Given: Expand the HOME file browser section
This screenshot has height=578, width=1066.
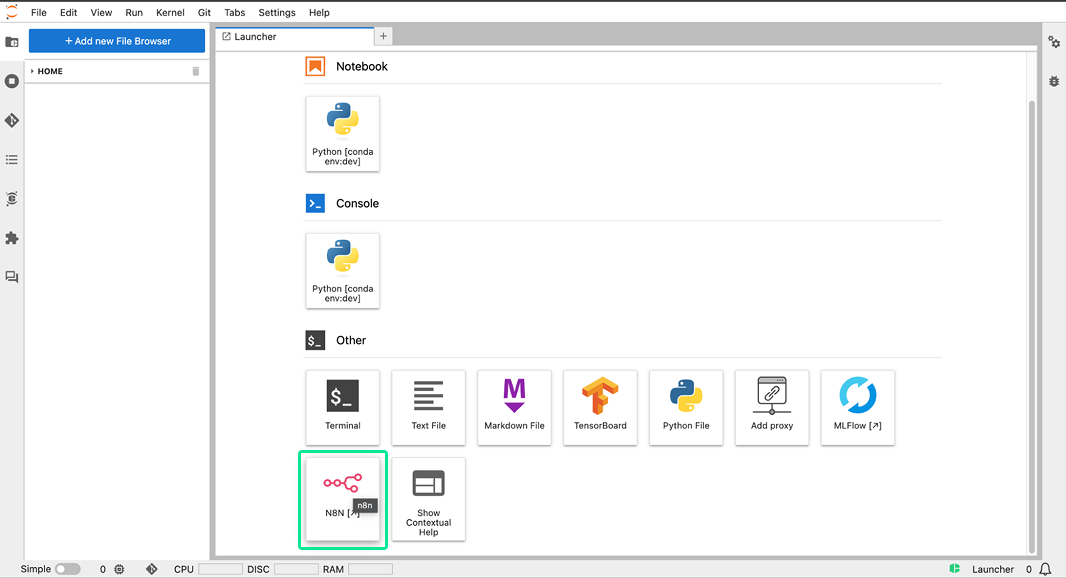Looking at the screenshot, I should [32, 71].
